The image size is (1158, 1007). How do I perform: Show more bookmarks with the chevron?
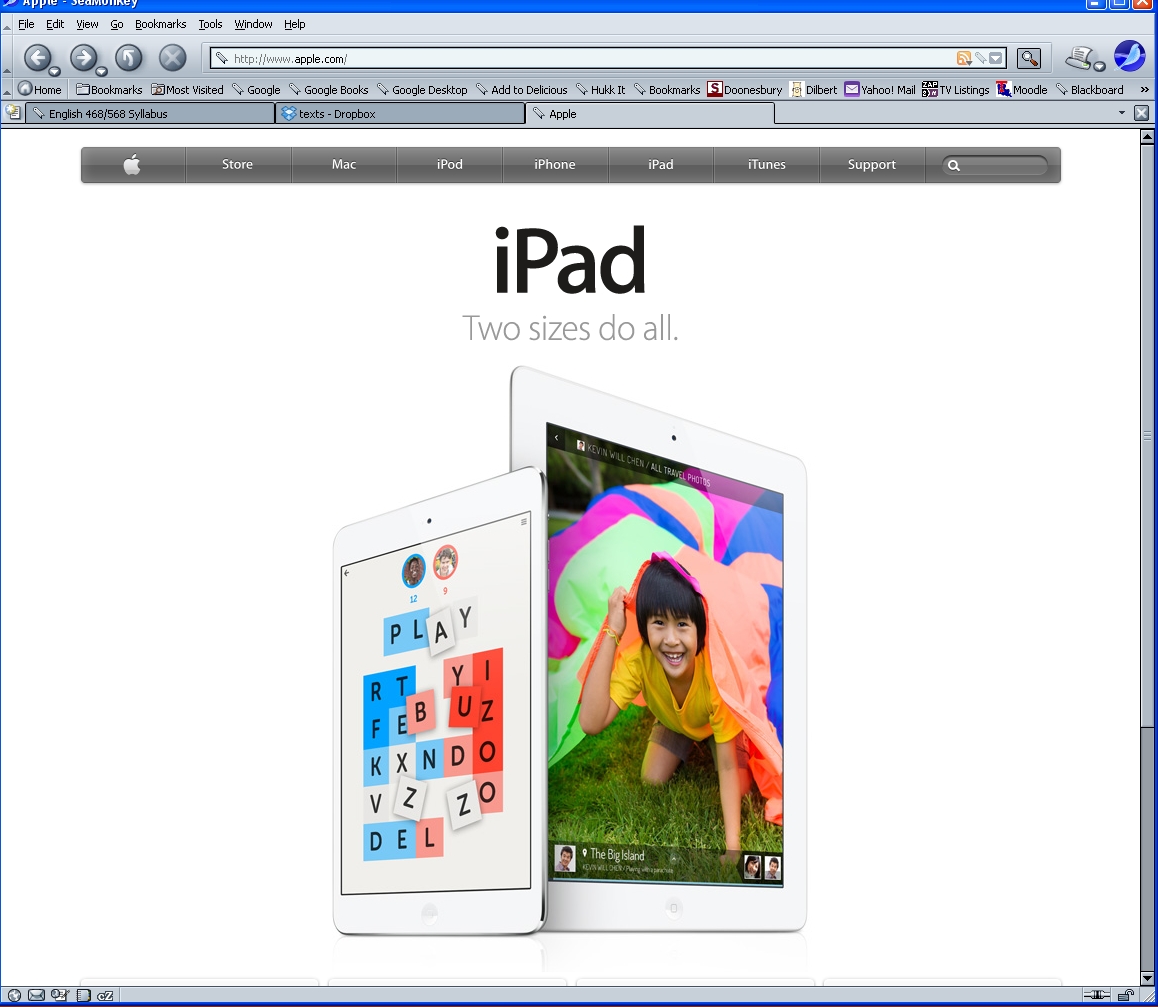(x=1144, y=90)
